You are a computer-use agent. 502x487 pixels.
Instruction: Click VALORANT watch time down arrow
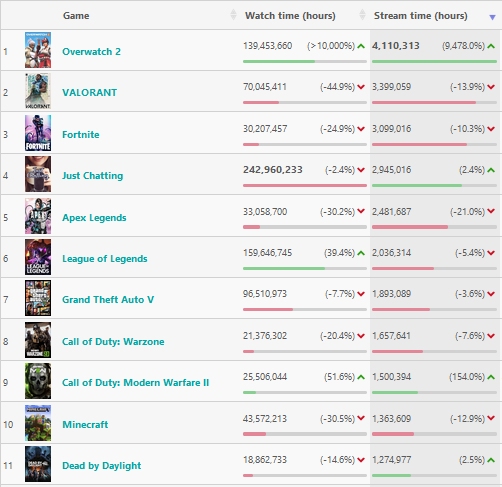pos(361,87)
